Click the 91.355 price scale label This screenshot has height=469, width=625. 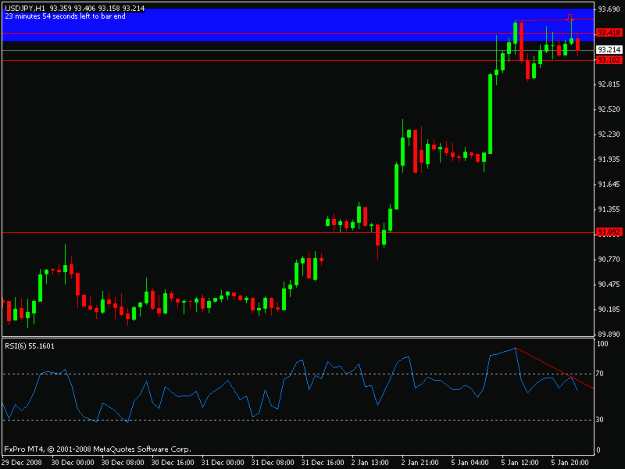[x=609, y=209]
